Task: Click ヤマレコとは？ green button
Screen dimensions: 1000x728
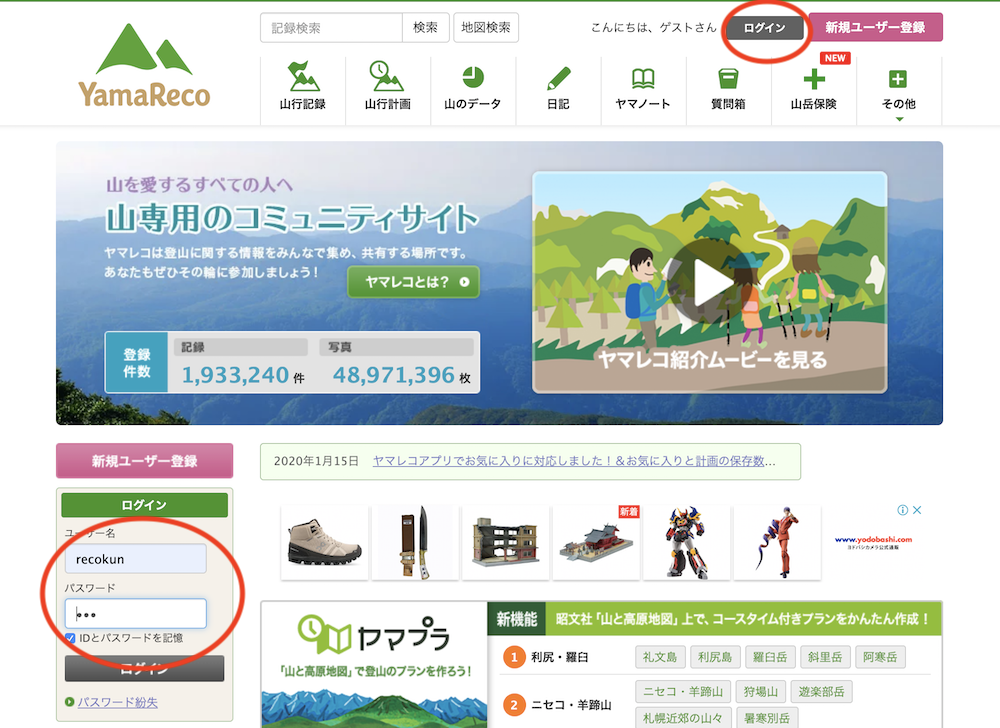Action: click(413, 282)
